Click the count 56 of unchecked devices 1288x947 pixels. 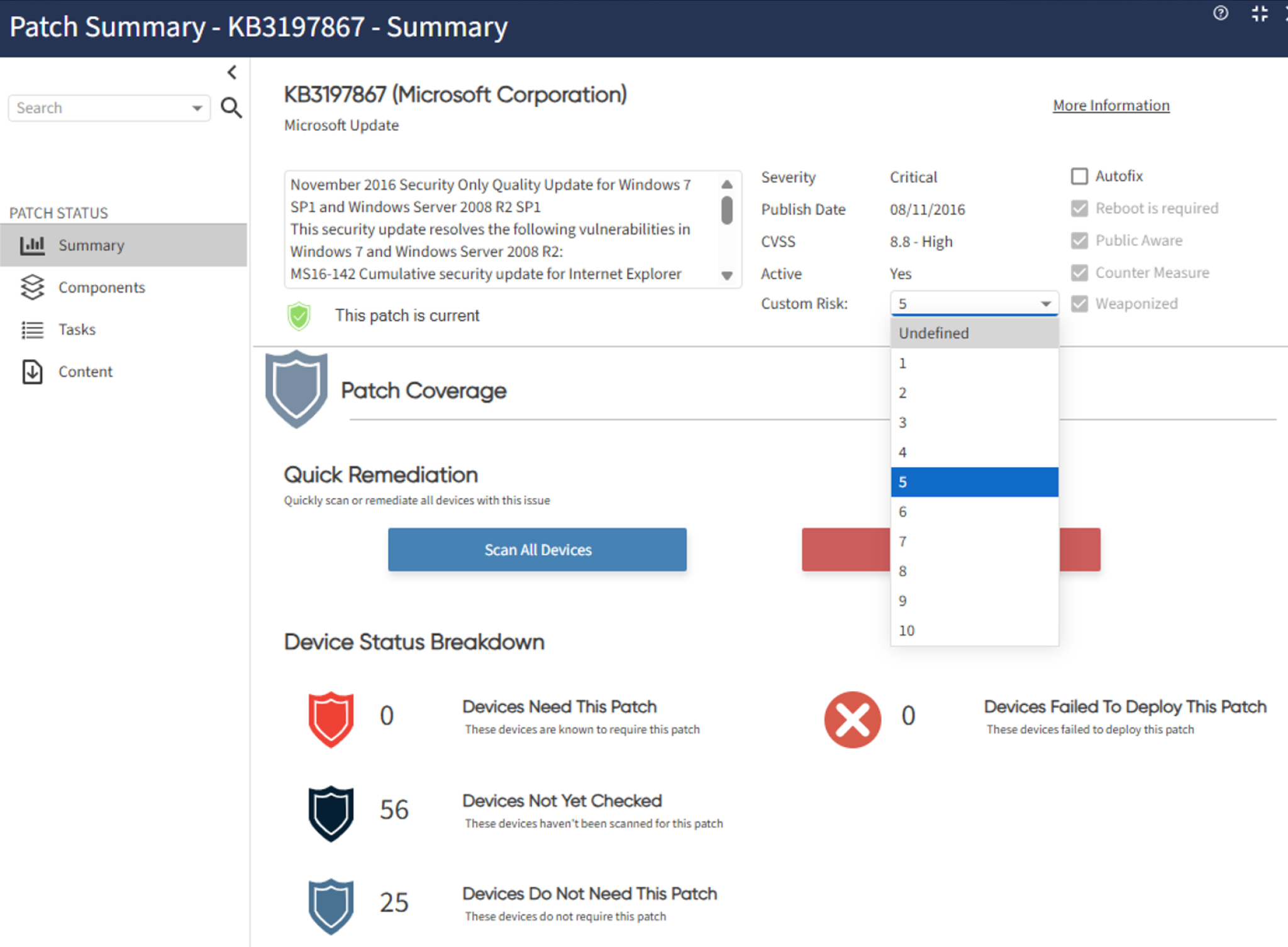click(x=394, y=810)
